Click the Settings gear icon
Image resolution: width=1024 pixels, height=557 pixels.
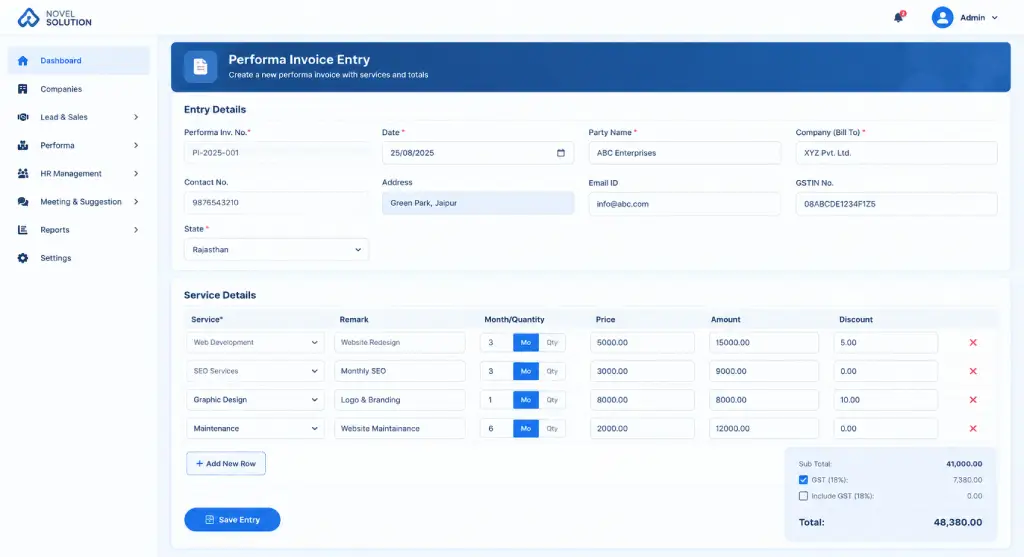[x=23, y=258]
